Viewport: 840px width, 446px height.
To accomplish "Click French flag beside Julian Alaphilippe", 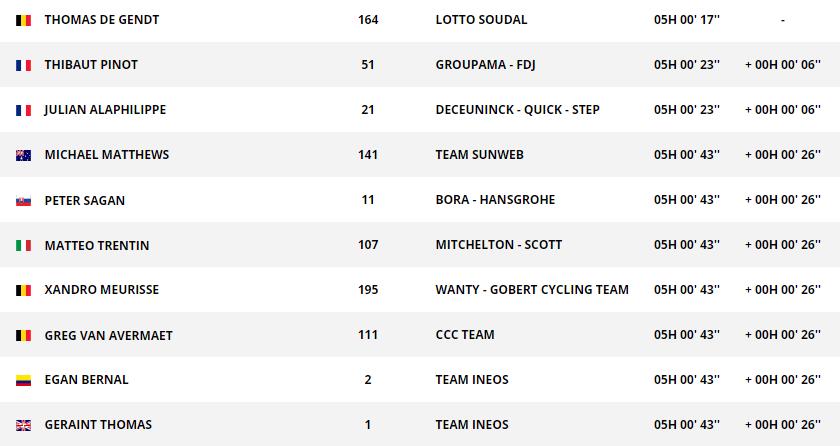I will [23, 110].
